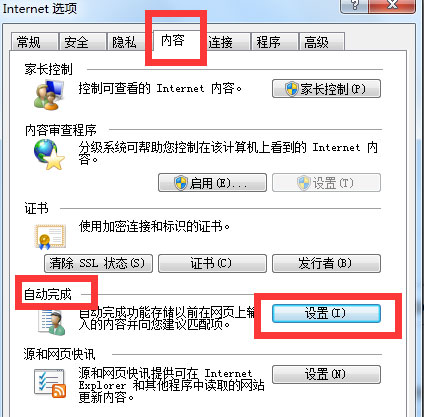Image resolution: width=424 pixels, height=417 pixels.
Task: Click the help question mark in title bar
Action: 354,5
